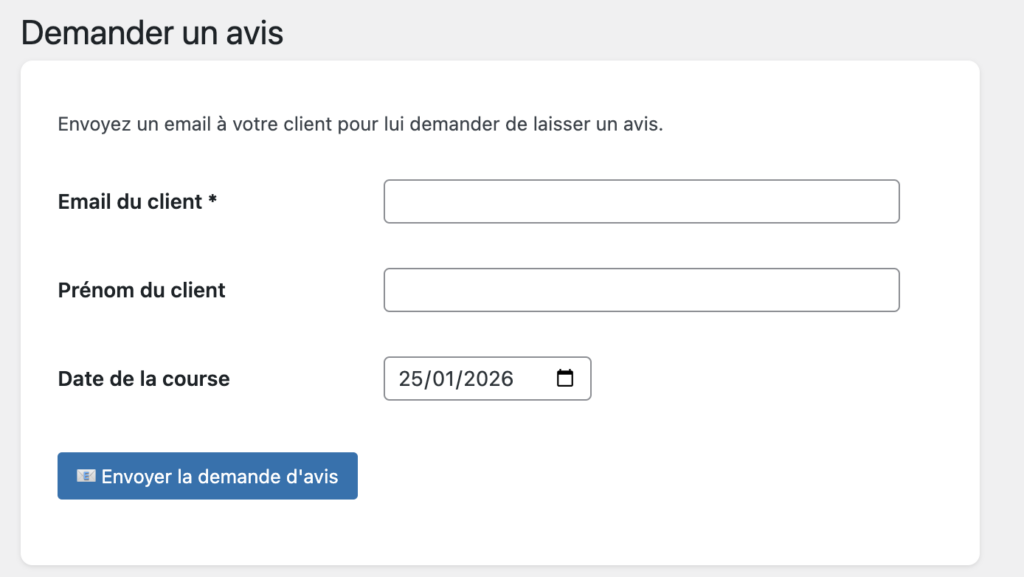Image resolution: width=1024 pixels, height=577 pixels.
Task: Click the "Date de la course" label
Action: point(143,378)
